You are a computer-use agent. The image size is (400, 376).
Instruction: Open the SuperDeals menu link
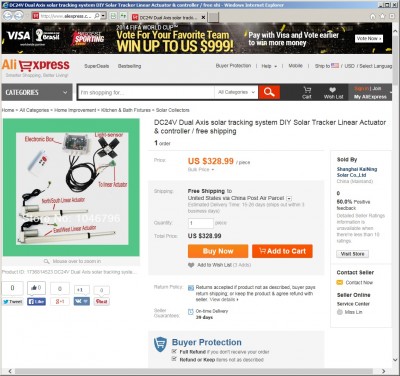(97, 66)
